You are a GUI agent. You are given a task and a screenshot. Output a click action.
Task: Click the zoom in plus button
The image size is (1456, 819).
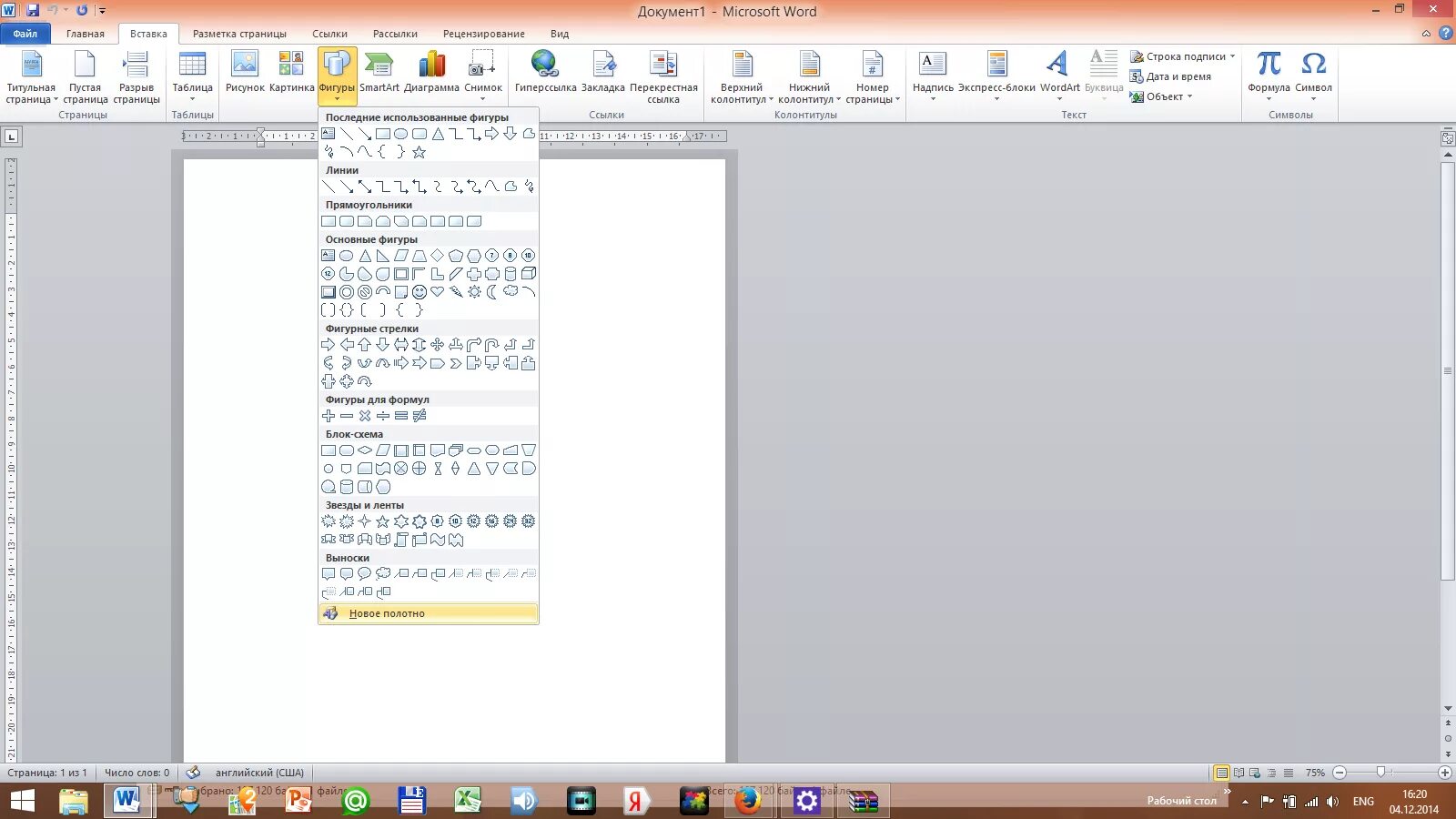pyautogui.click(x=1444, y=773)
